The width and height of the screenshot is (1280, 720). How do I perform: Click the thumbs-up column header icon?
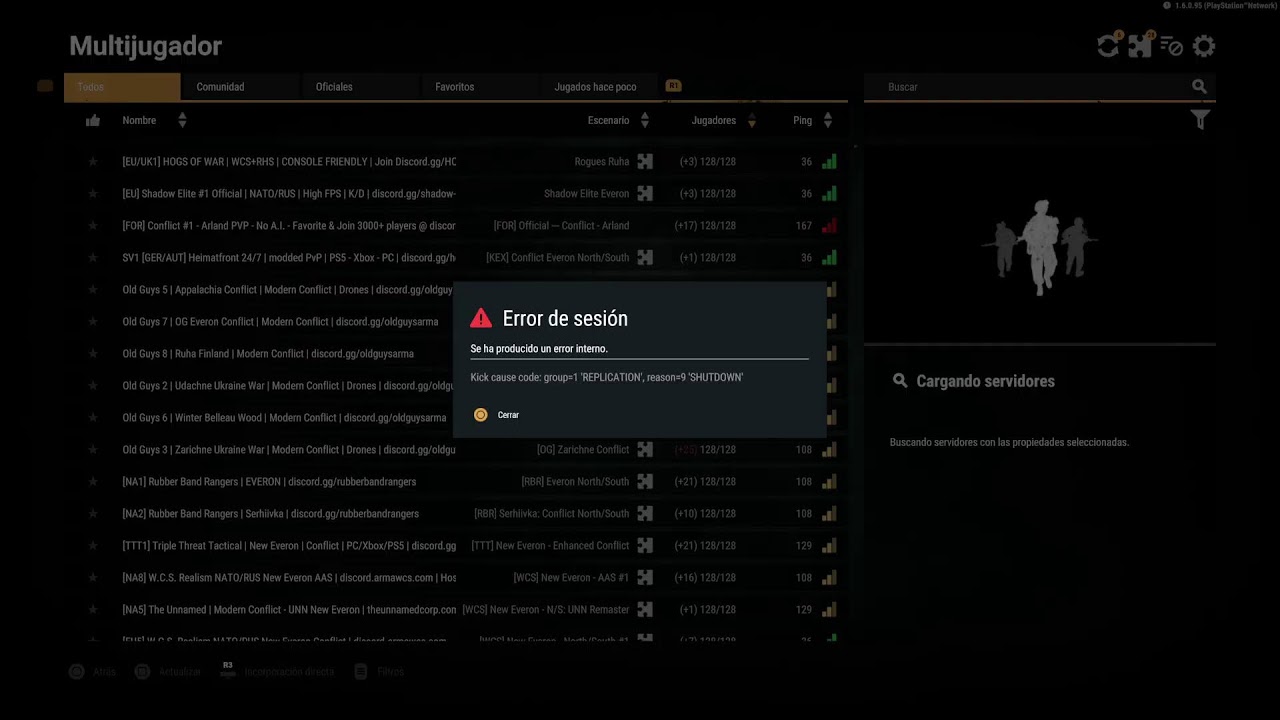coord(93,120)
